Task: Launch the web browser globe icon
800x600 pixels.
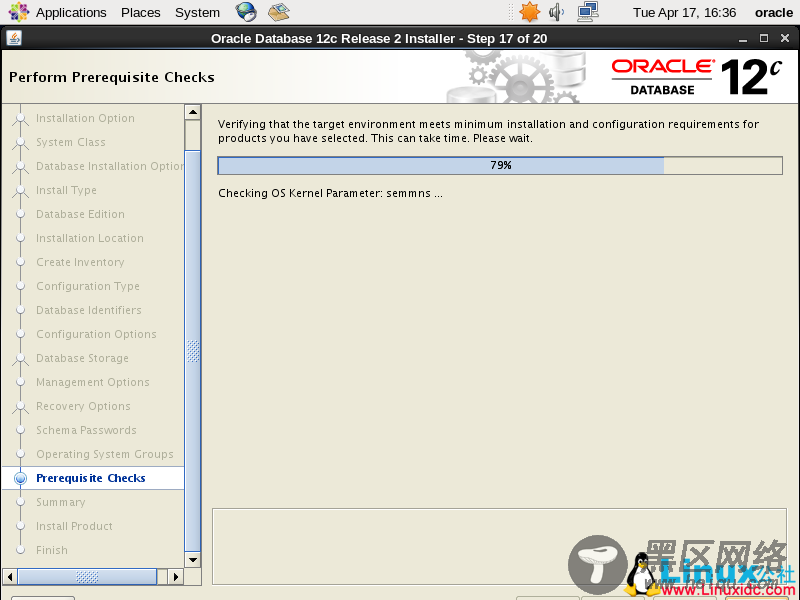Action: [246, 12]
